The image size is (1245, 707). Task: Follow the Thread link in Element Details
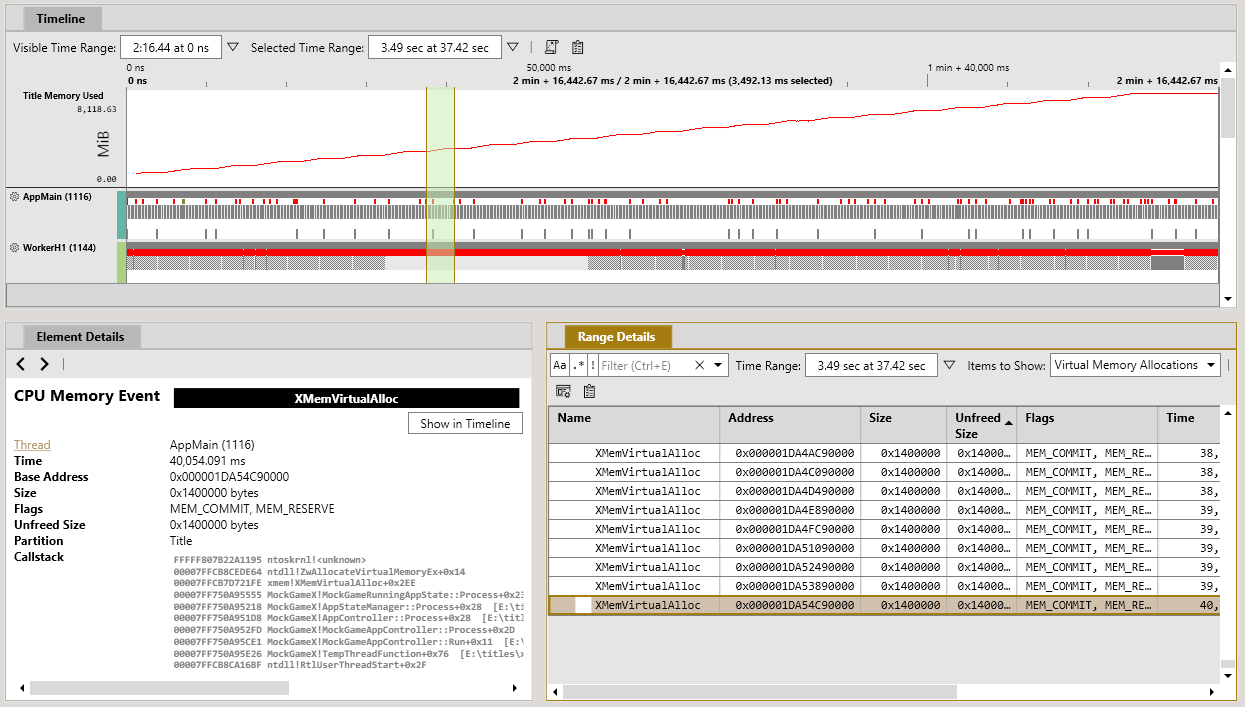(x=32, y=445)
